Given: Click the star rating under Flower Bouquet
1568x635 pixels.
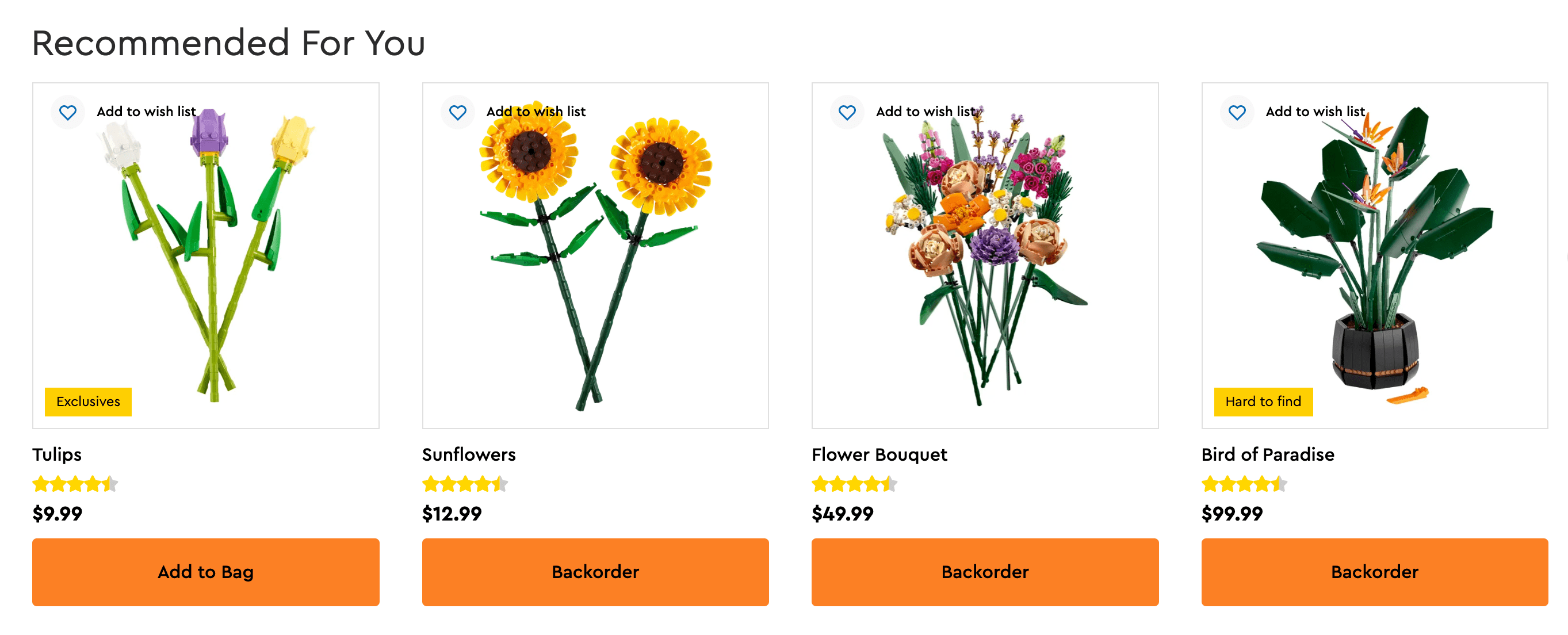Looking at the screenshot, I should click(x=854, y=483).
